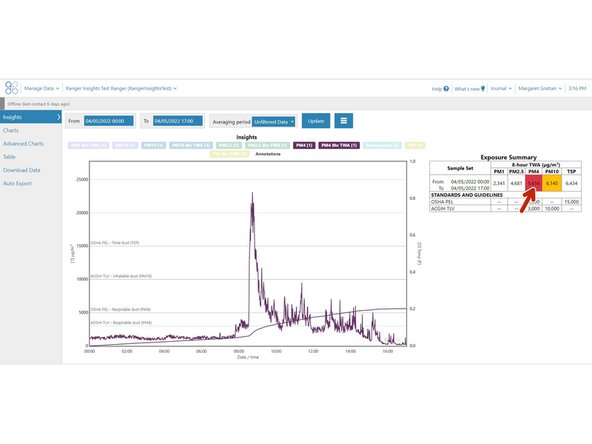Click the OSHA PEL row label

(x=442, y=202)
